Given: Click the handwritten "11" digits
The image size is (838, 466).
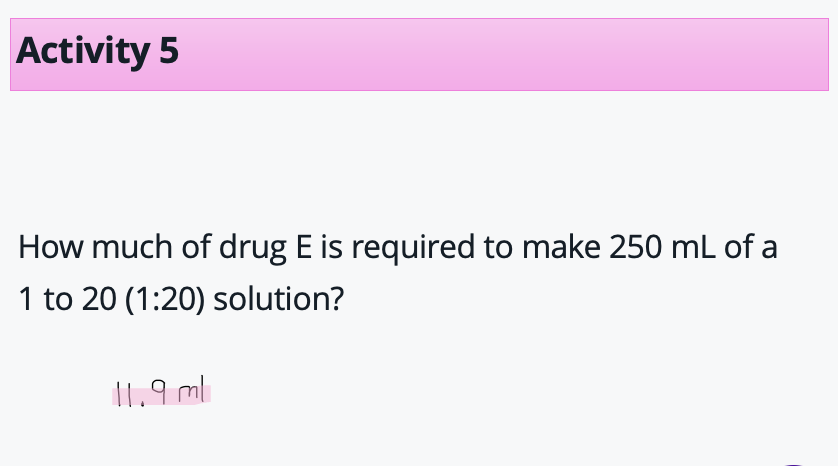Looking at the screenshot, I should (x=125, y=395).
